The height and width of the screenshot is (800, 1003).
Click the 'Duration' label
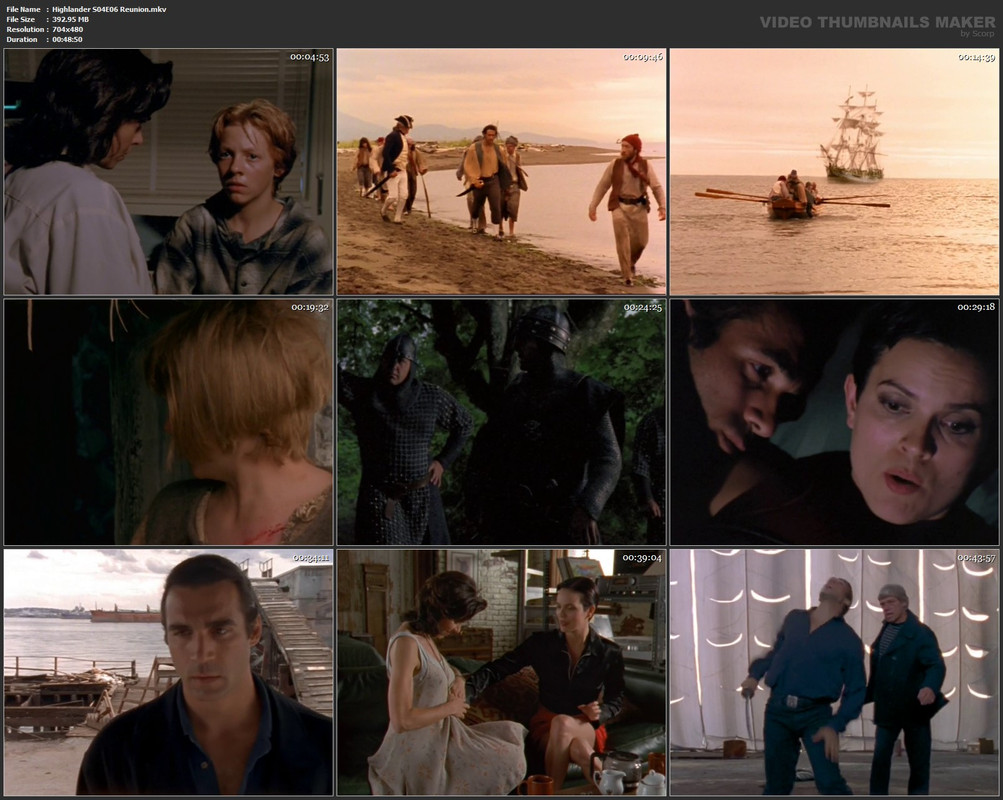tap(22, 40)
